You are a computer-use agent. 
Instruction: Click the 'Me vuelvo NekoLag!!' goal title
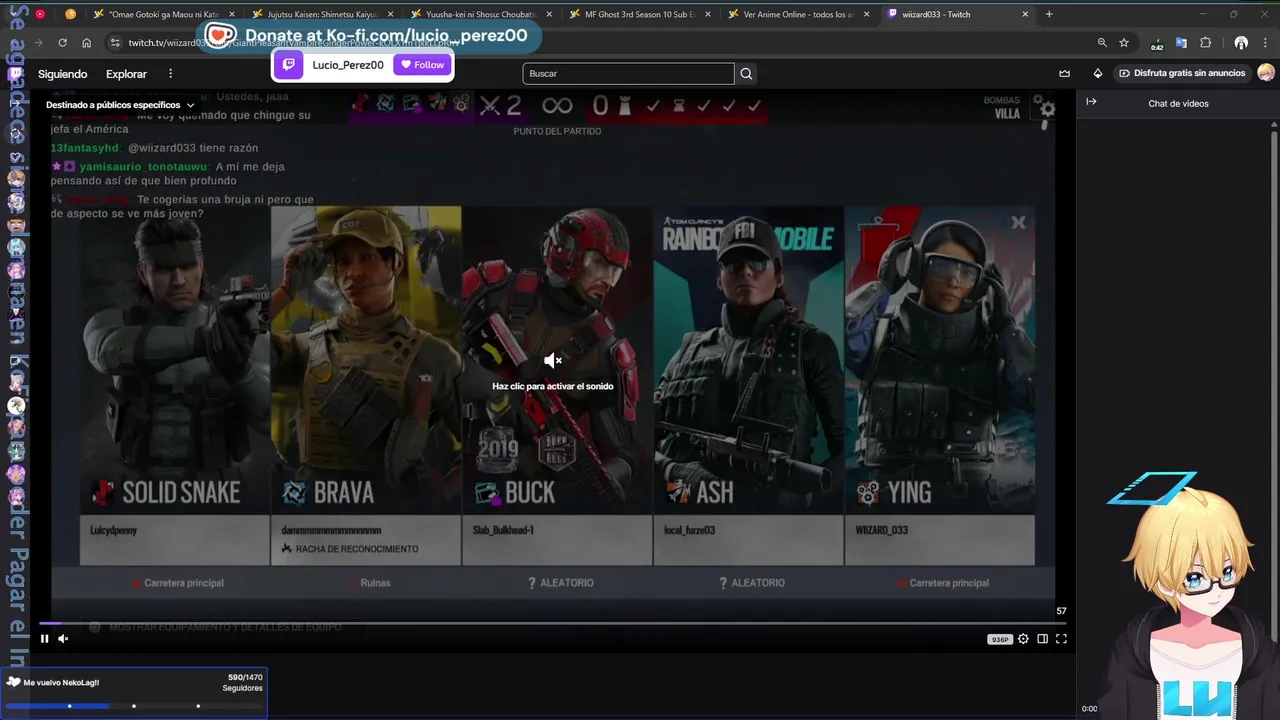[x=61, y=682]
